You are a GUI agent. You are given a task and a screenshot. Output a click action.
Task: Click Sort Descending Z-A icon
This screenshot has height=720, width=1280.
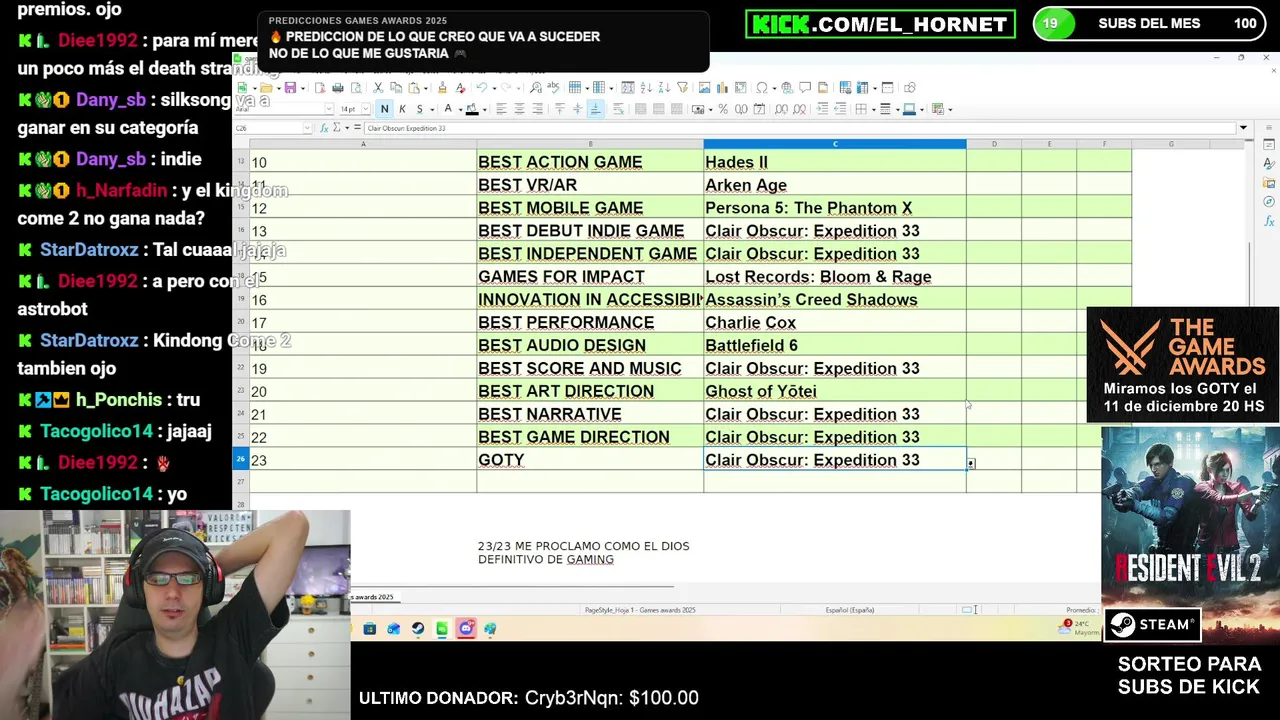tap(664, 88)
